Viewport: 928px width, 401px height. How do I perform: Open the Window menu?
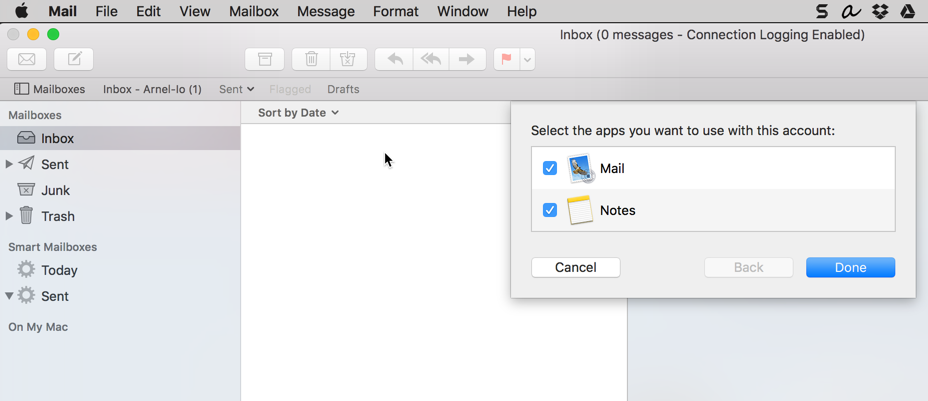463,11
